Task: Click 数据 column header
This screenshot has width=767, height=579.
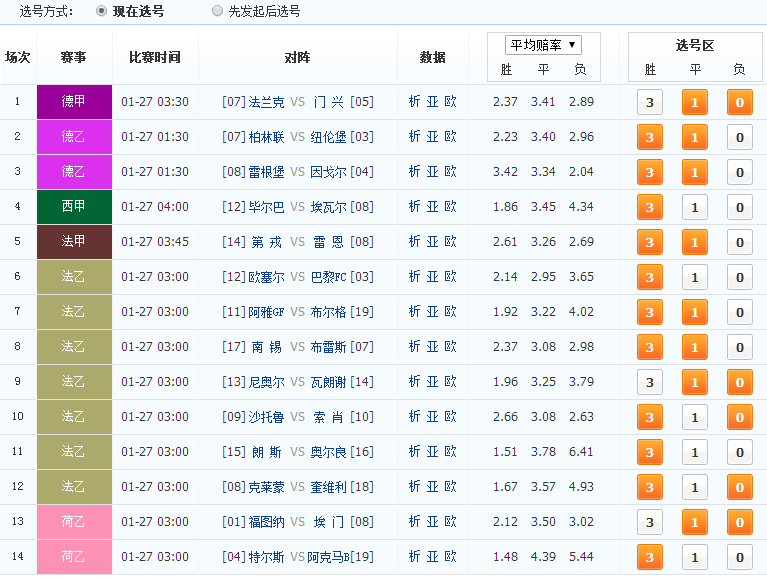Action: 432,58
